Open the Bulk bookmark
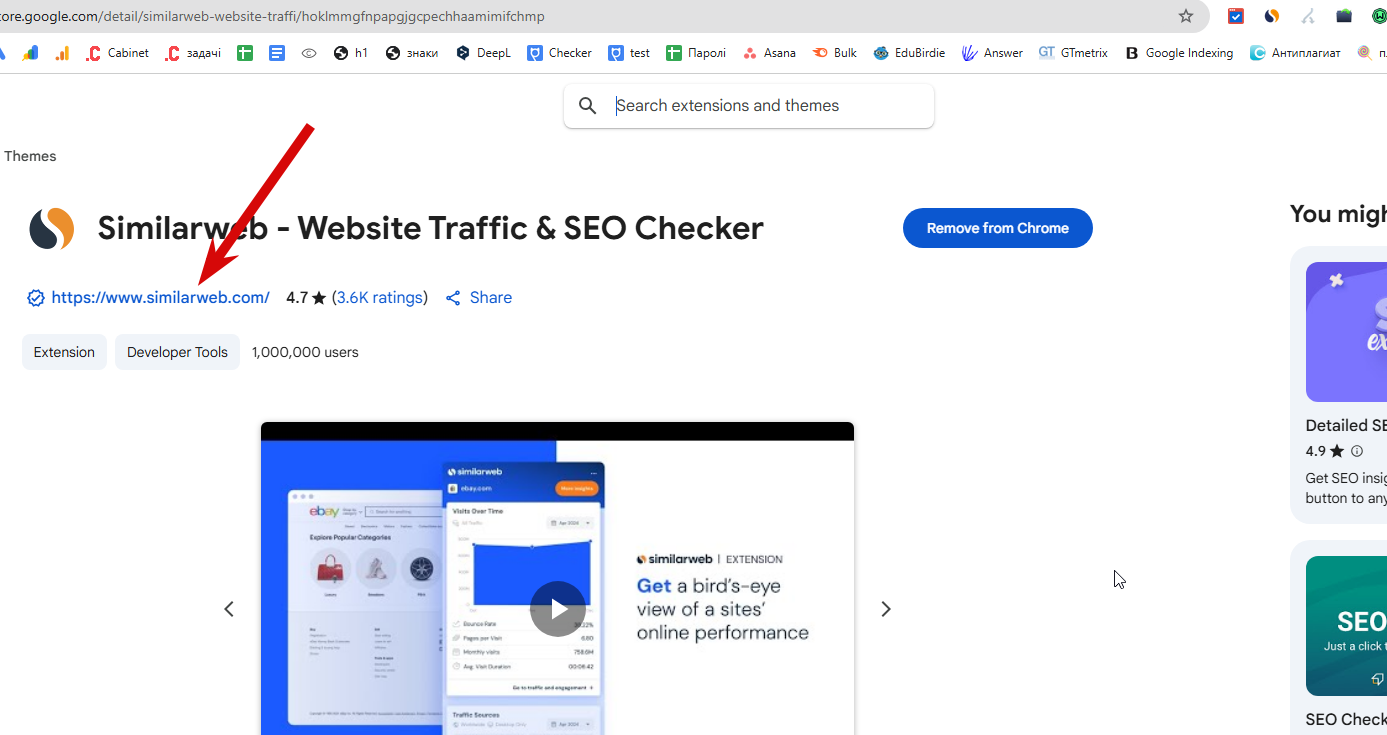The height and width of the screenshot is (735, 1387). pyautogui.click(x=835, y=53)
